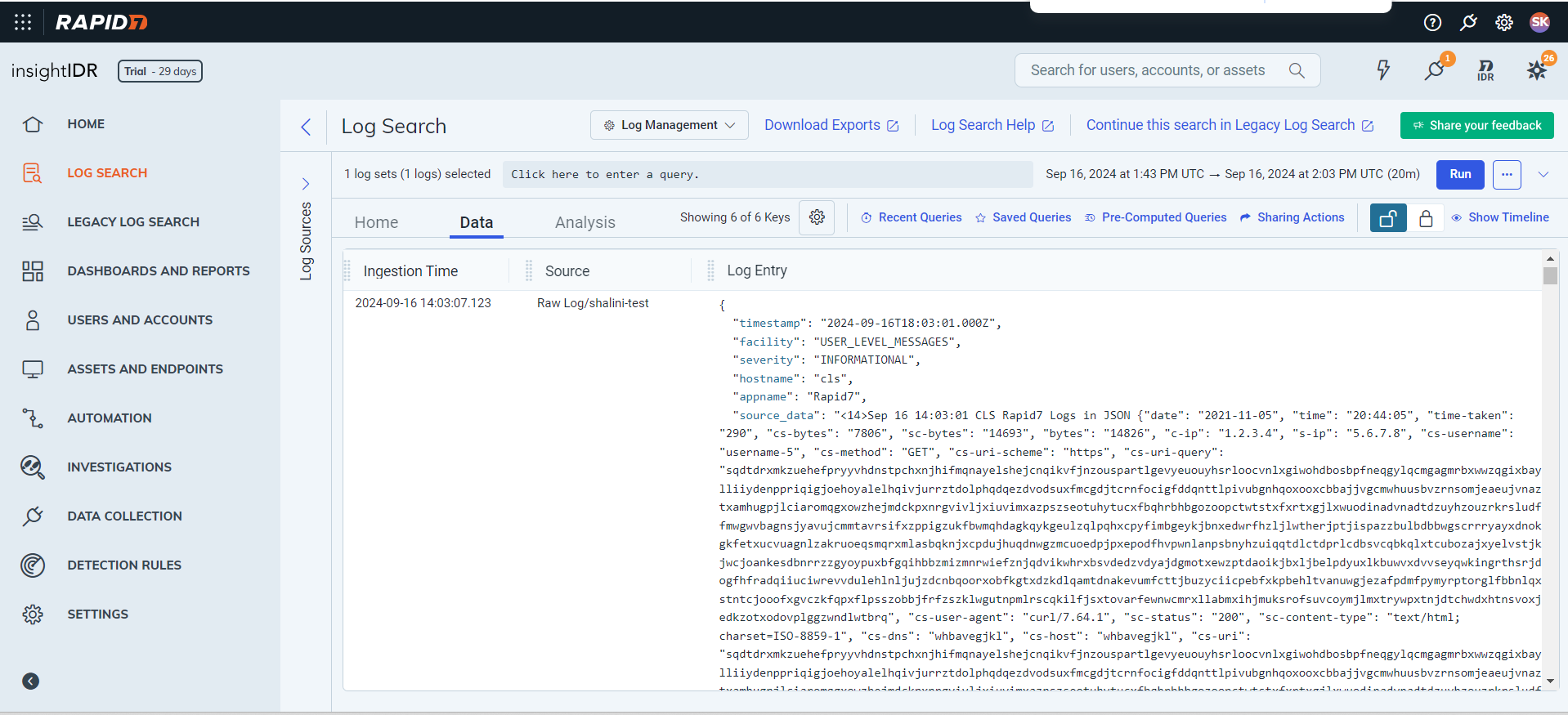Click the Users and Accounts person icon

[x=33, y=320]
